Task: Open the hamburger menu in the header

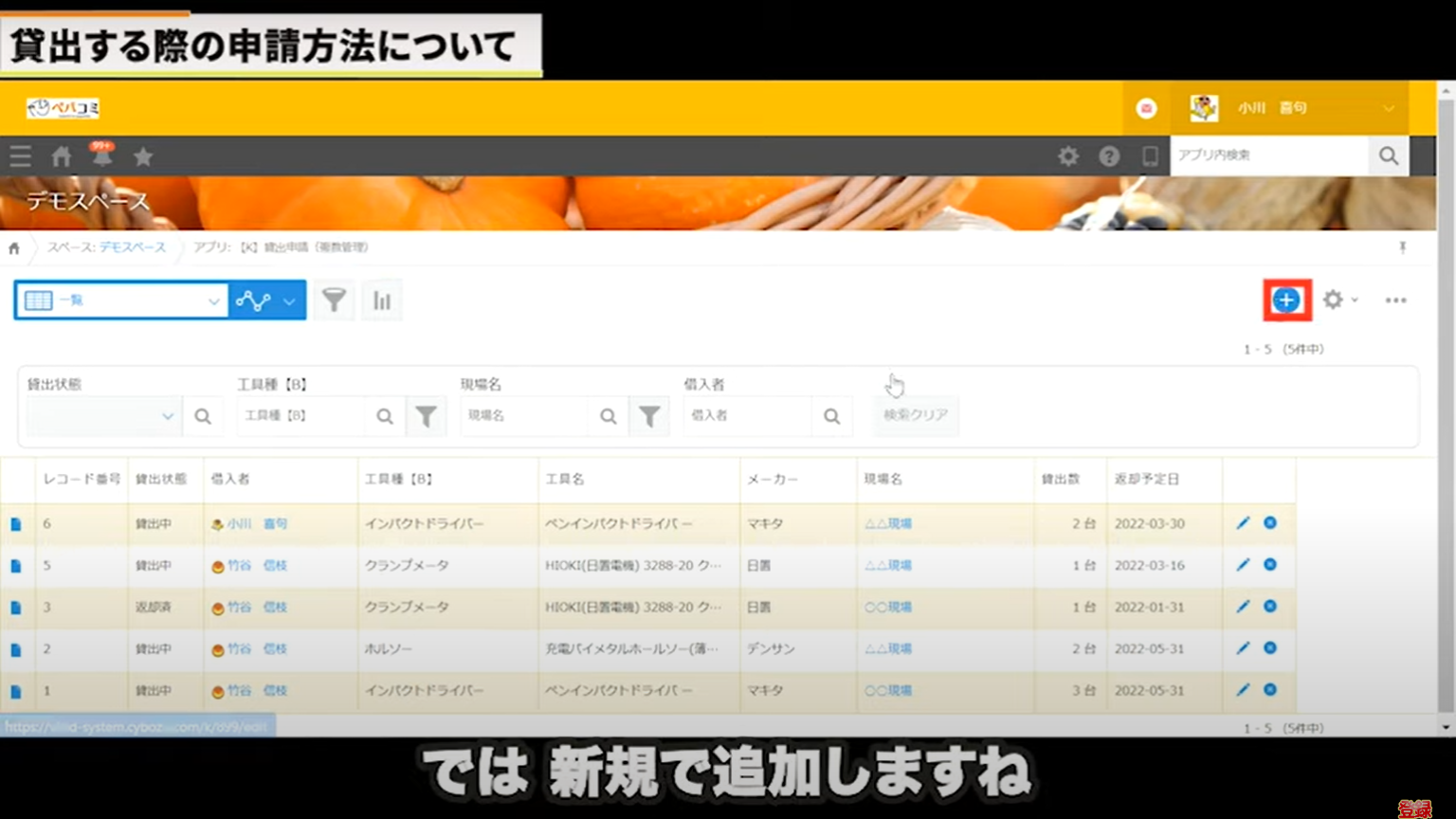Action: pos(20,156)
